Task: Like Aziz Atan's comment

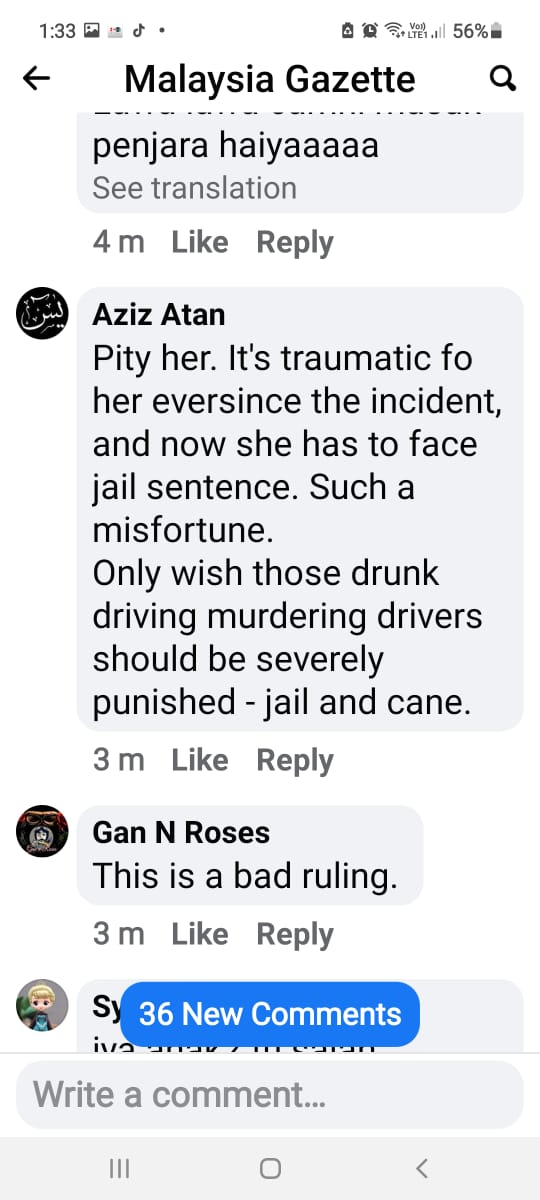Action: click(199, 760)
